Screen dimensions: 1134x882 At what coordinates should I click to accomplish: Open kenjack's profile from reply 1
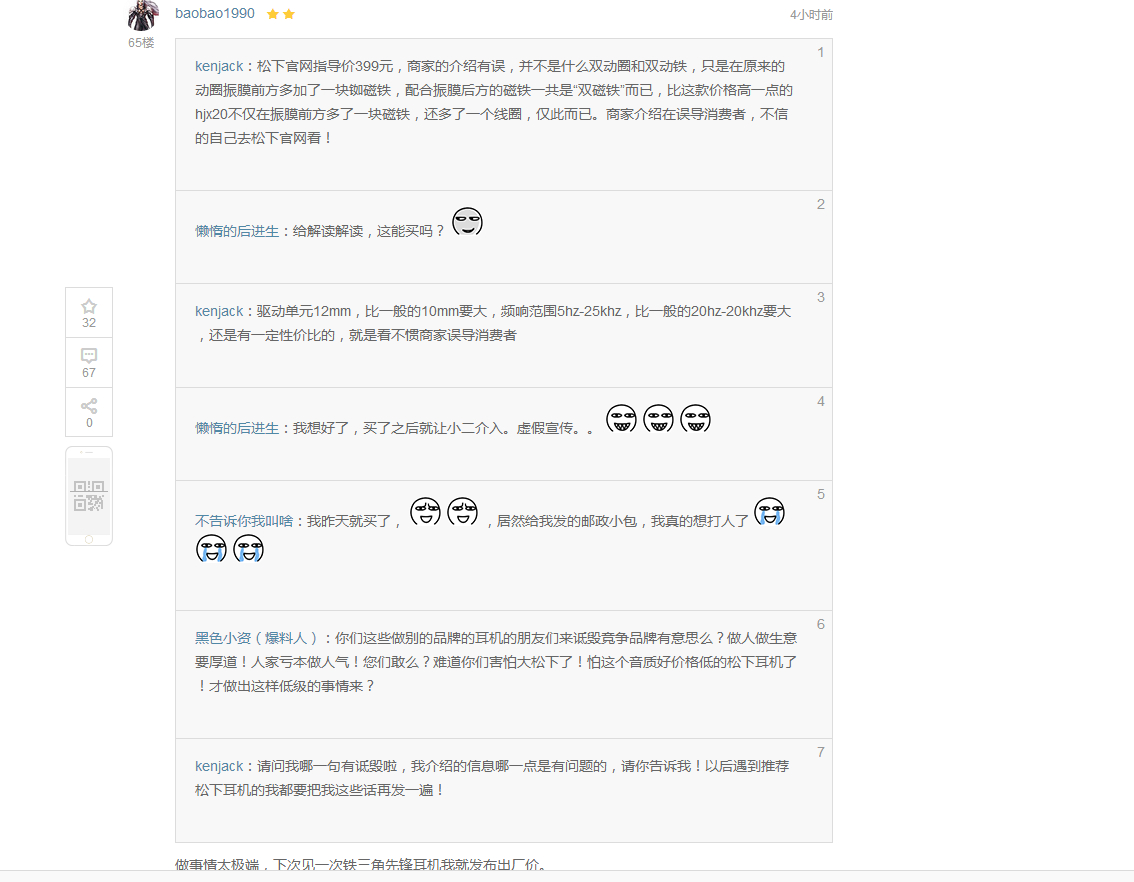click(x=219, y=66)
